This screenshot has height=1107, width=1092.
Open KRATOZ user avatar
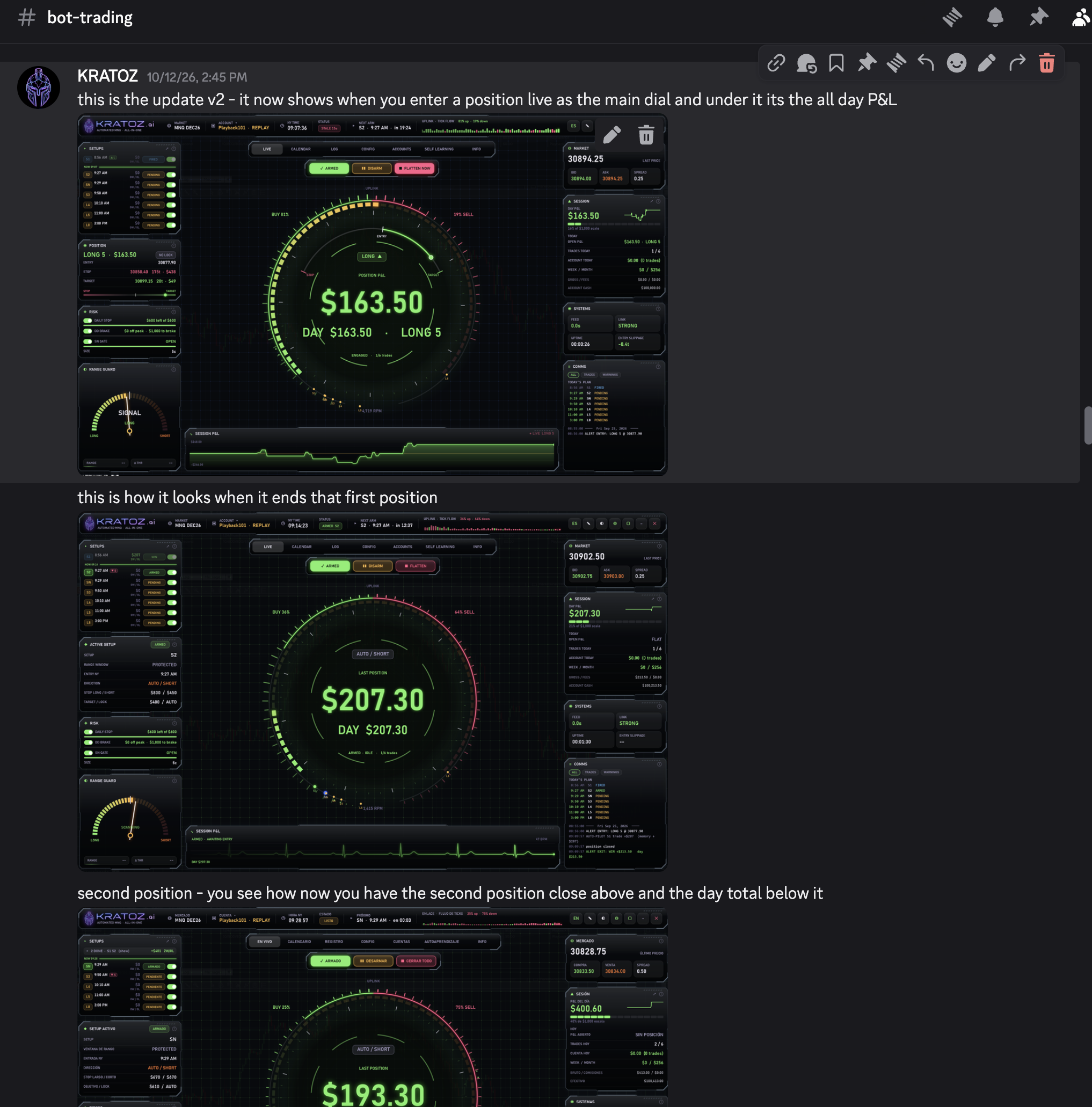pyautogui.click(x=39, y=88)
